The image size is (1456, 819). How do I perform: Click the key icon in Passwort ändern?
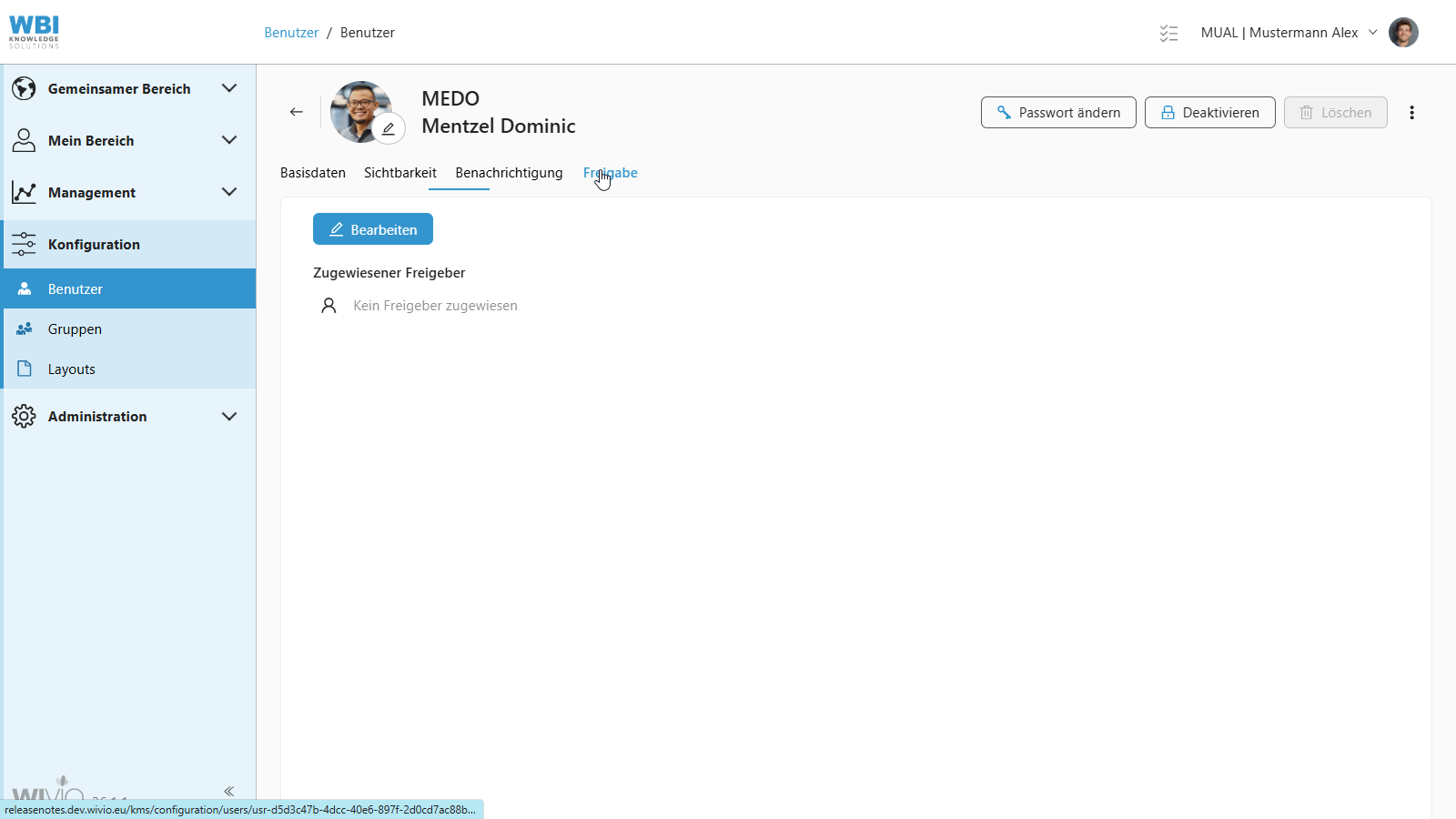point(1004,113)
